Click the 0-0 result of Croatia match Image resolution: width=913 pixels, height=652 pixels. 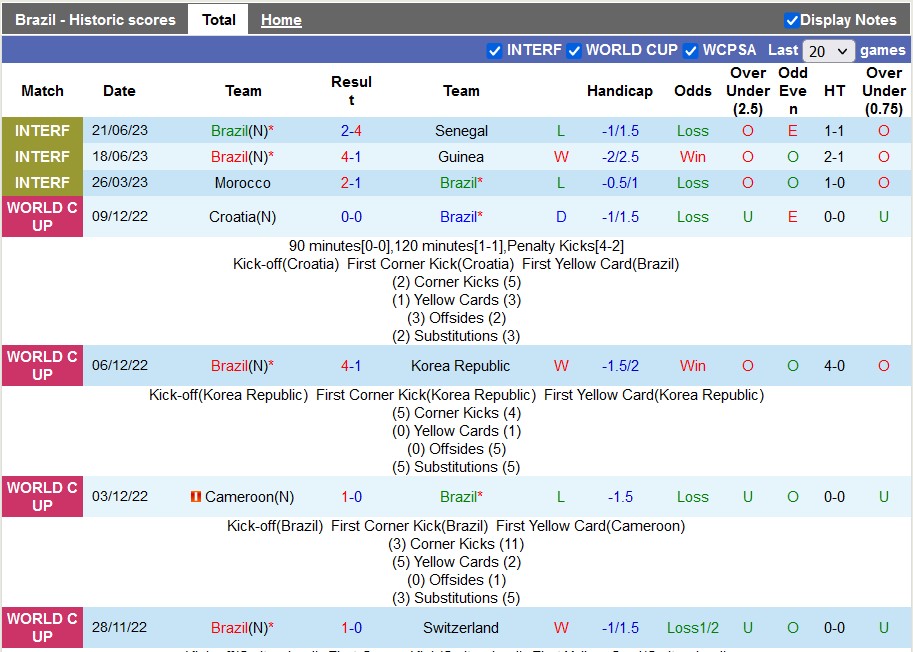click(x=351, y=217)
